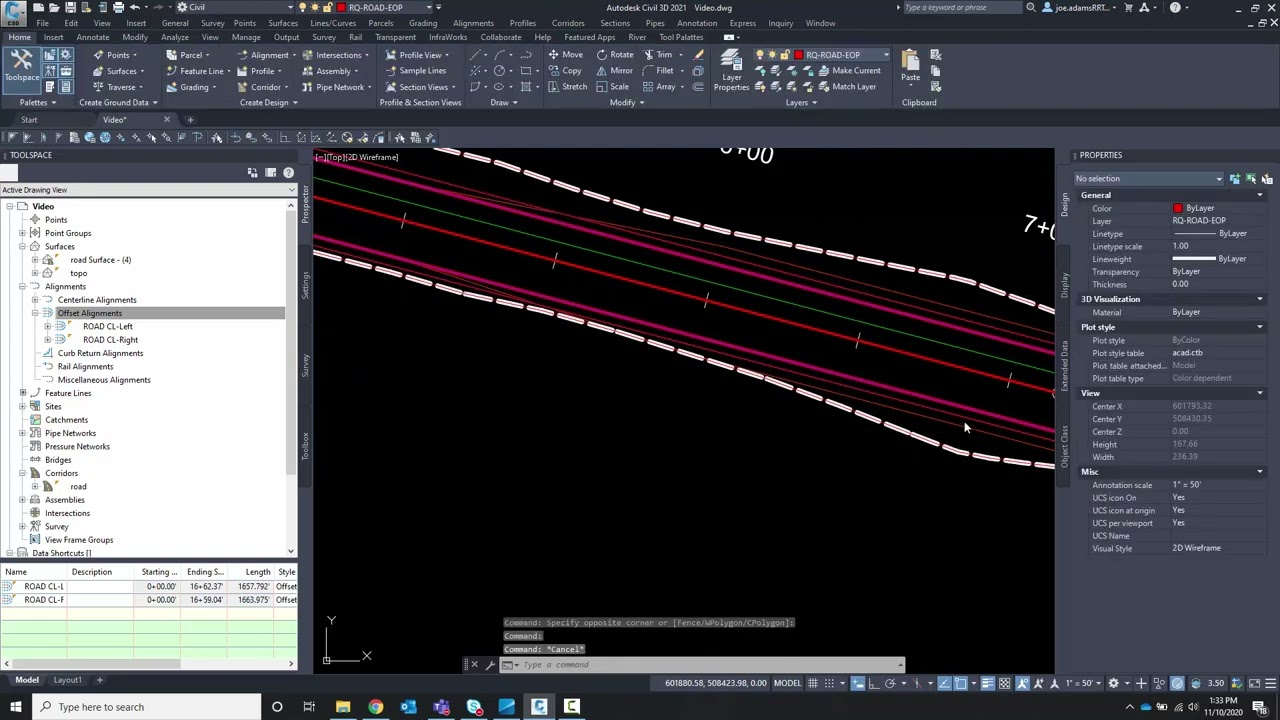Select ROAD CL-Left alignment in tree
This screenshot has width=1280, height=720.
click(x=108, y=326)
